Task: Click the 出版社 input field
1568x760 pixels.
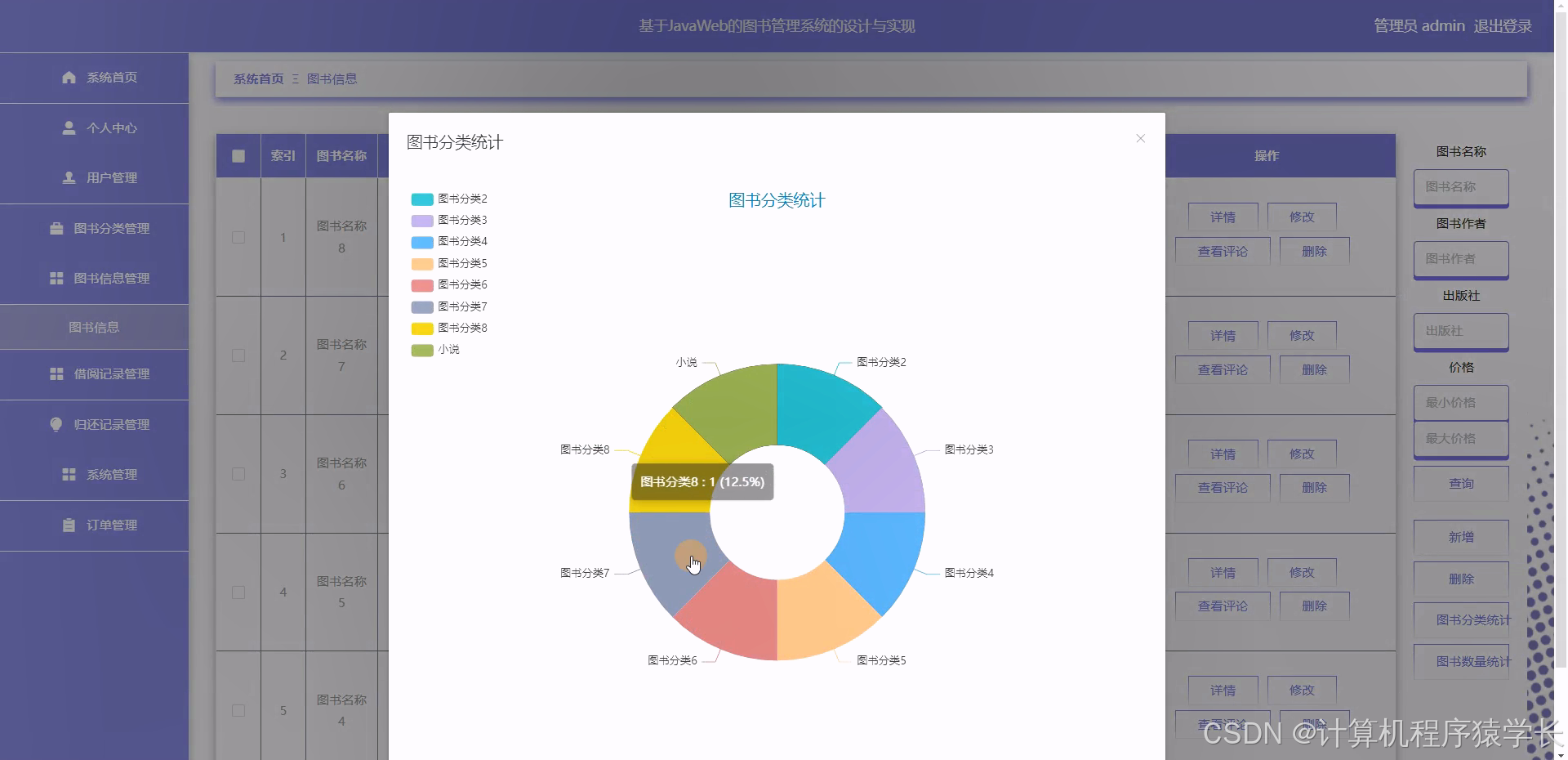Action: (1460, 332)
